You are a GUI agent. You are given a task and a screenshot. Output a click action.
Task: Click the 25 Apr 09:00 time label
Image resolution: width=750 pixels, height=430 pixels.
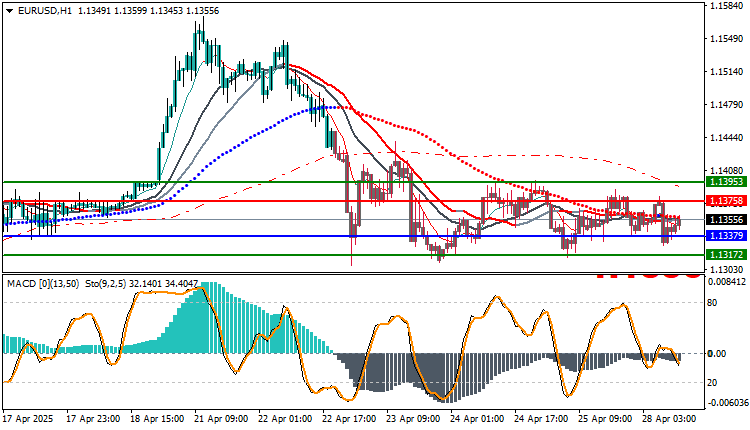point(606,419)
